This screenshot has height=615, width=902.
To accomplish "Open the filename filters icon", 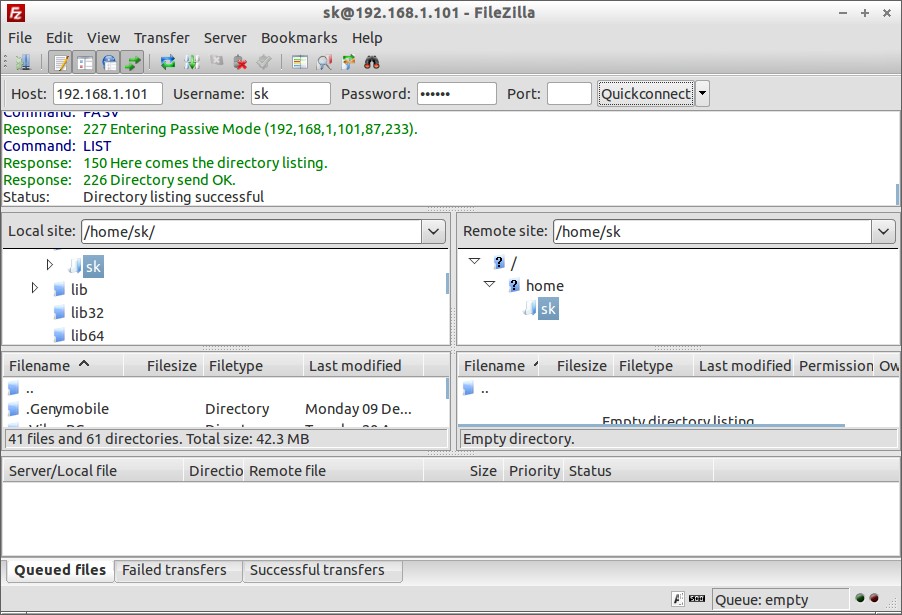I will 300,62.
